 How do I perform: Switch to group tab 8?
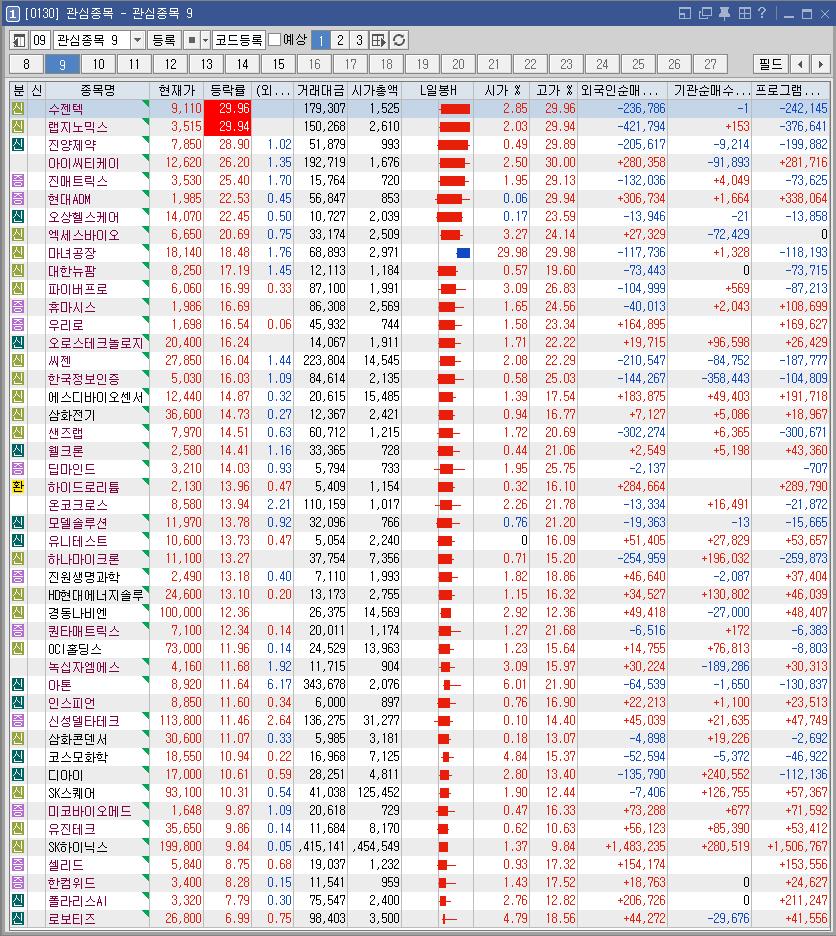(26, 64)
